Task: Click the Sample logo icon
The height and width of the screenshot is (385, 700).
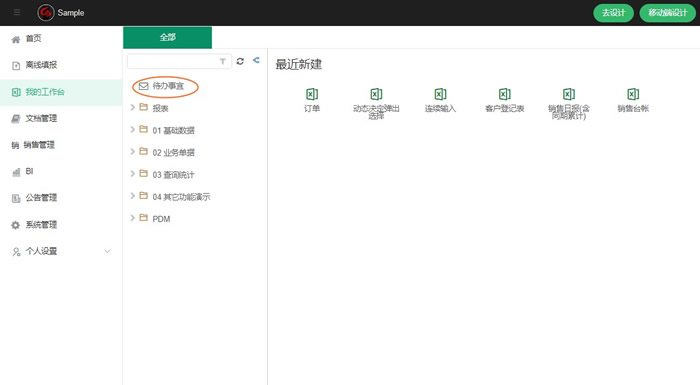Action: [46, 13]
